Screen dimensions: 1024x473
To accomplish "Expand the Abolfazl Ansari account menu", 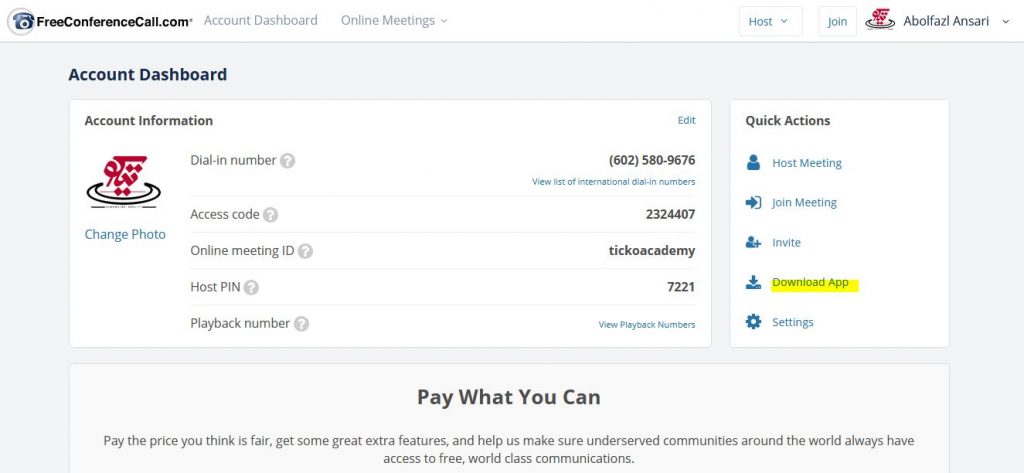I will 956,21.
